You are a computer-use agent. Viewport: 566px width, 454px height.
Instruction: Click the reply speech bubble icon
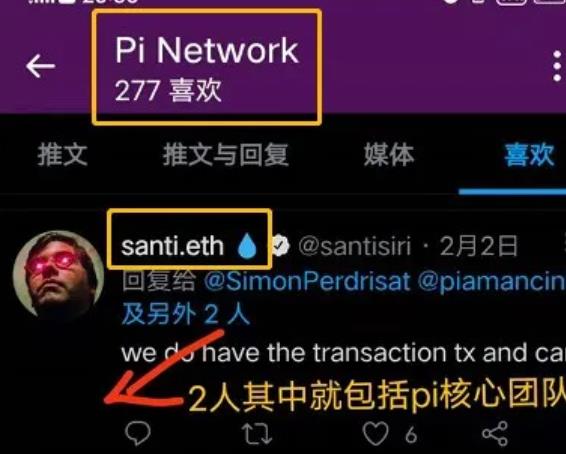tap(138, 433)
